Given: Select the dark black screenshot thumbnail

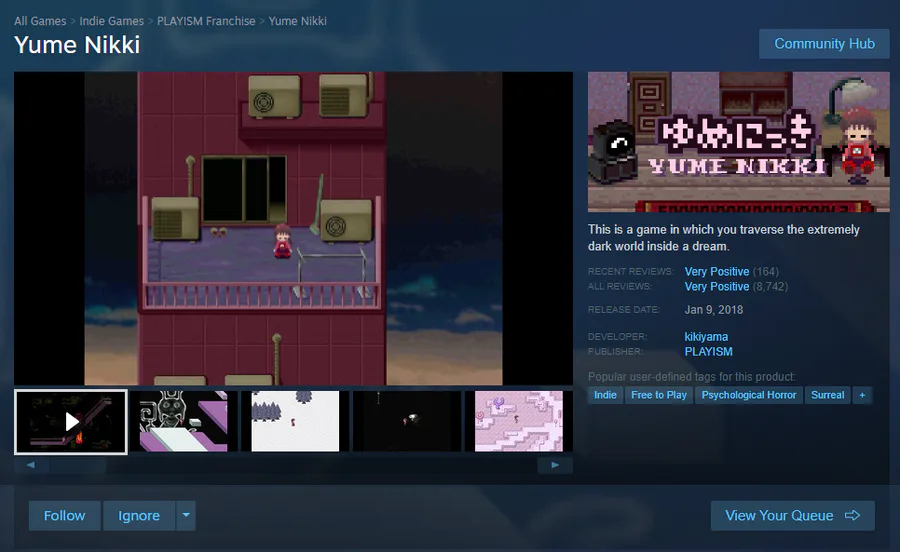Looking at the screenshot, I should point(407,421).
